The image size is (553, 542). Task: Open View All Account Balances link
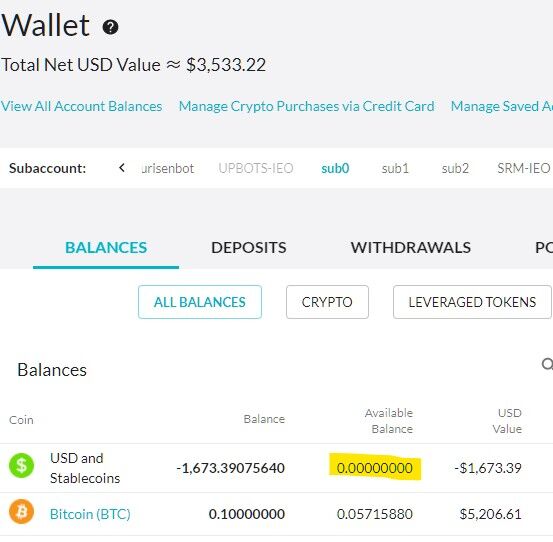tap(81, 106)
